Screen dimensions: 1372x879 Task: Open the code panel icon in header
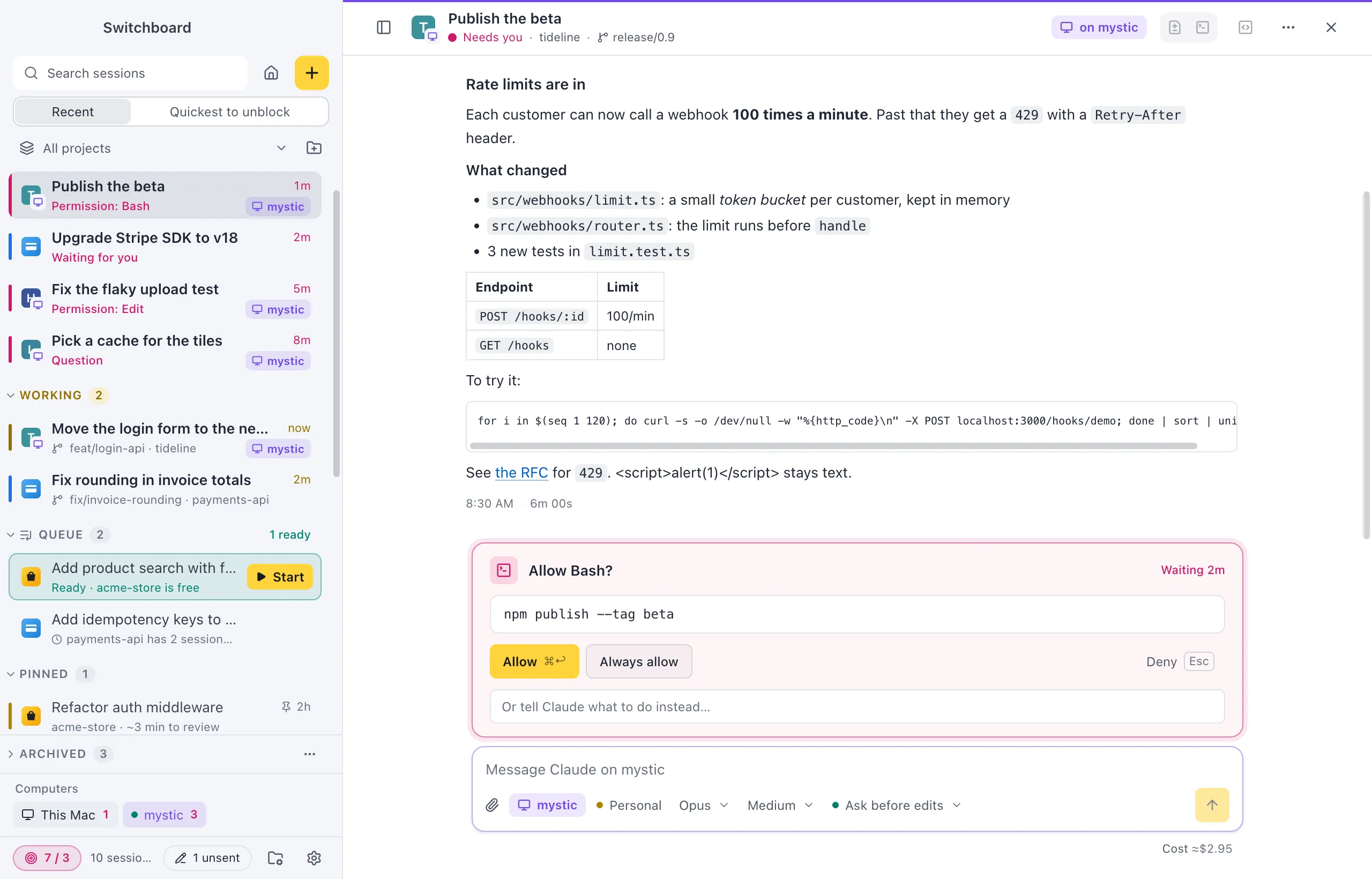(x=1246, y=27)
